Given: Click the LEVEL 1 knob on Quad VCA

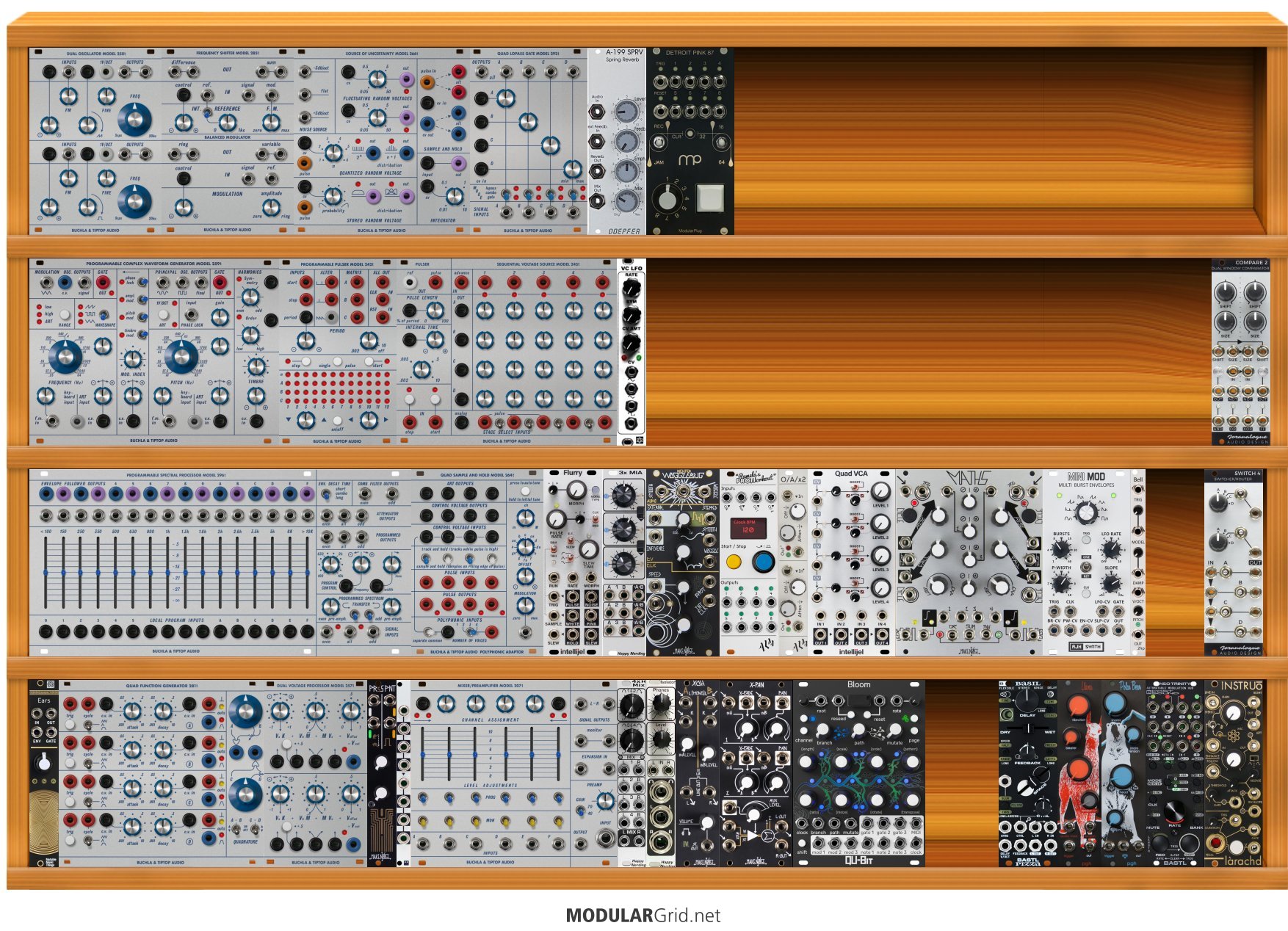Looking at the screenshot, I should (880, 492).
